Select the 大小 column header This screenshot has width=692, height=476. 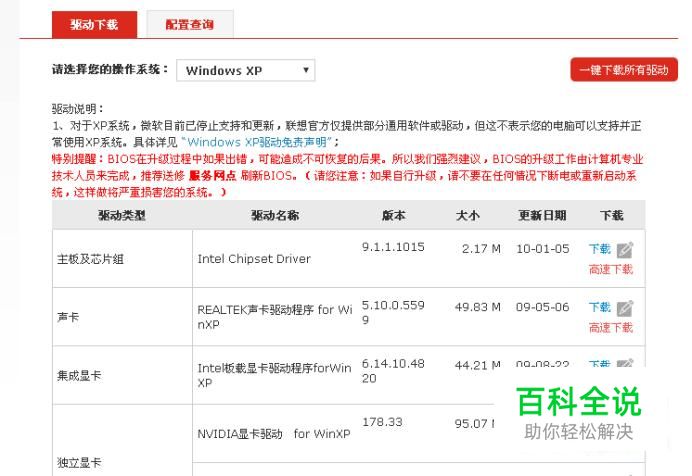point(467,215)
